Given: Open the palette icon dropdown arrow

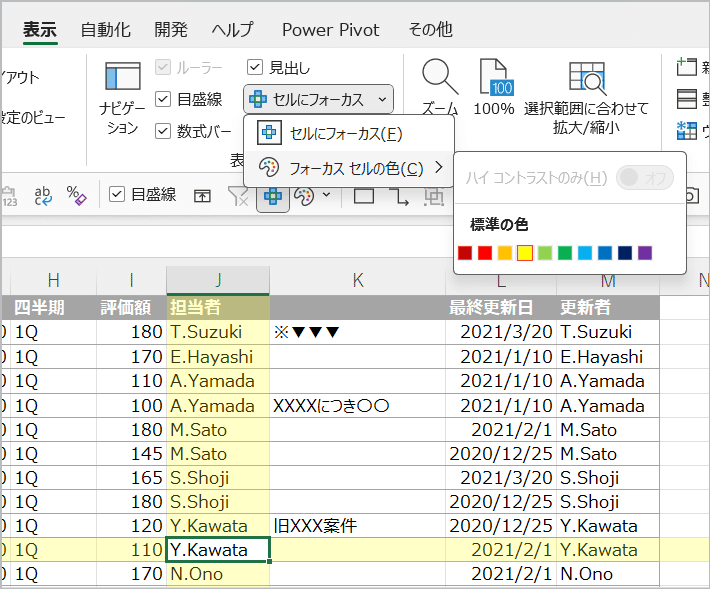Looking at the screenshot, I should 326,195.
